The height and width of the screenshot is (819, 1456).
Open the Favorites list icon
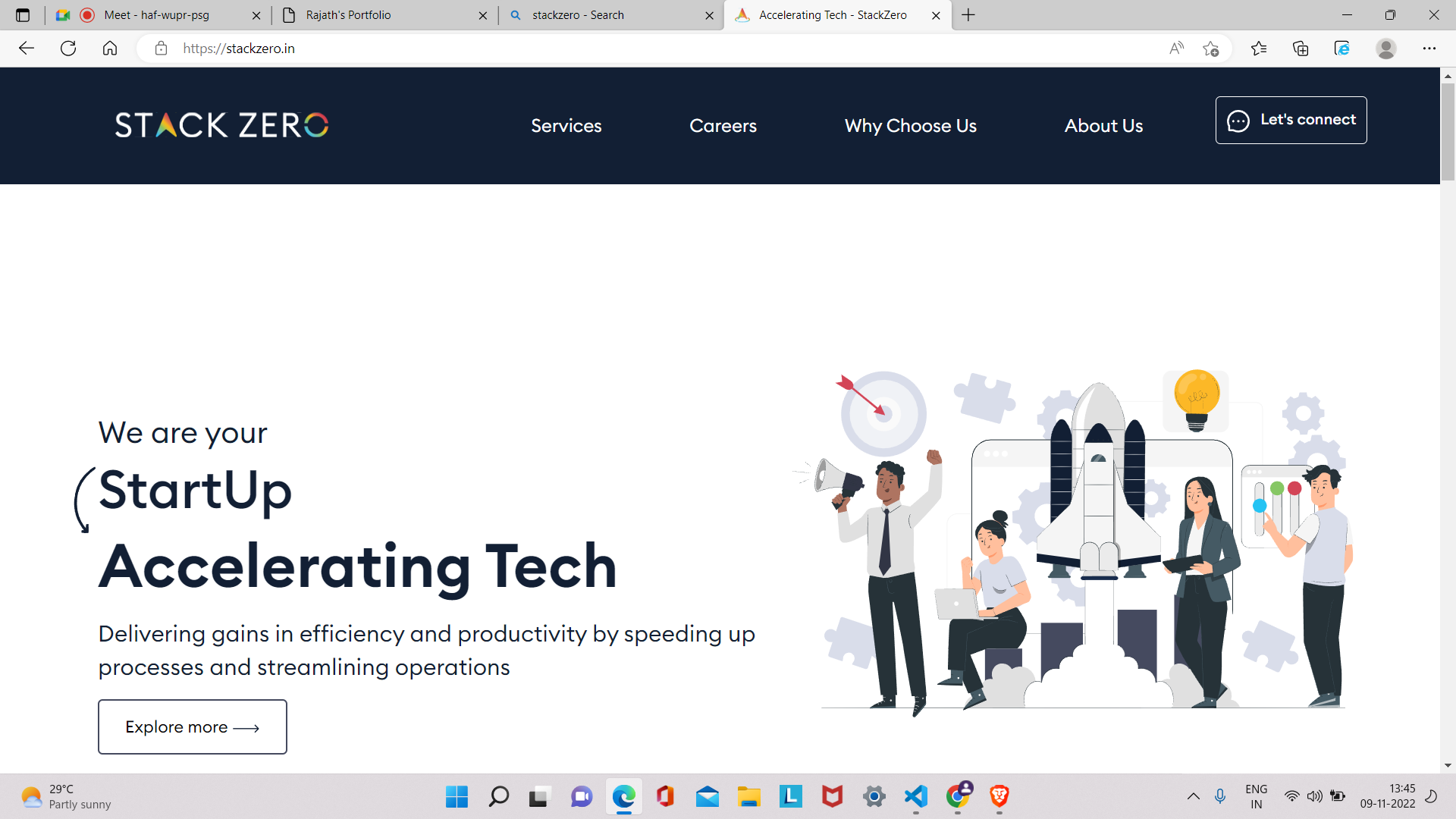click(1259, 49)
